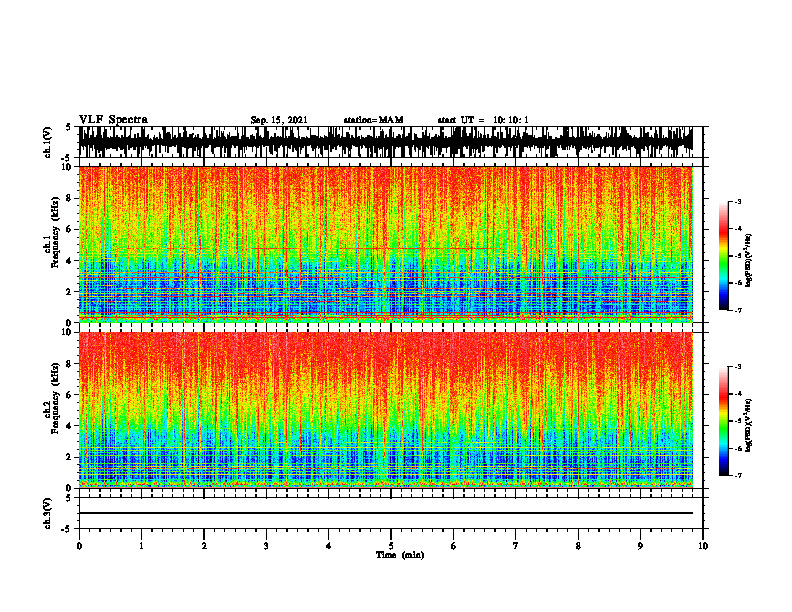Click inside the ch.2 spectrogram panel

click(x=385, y=410)
